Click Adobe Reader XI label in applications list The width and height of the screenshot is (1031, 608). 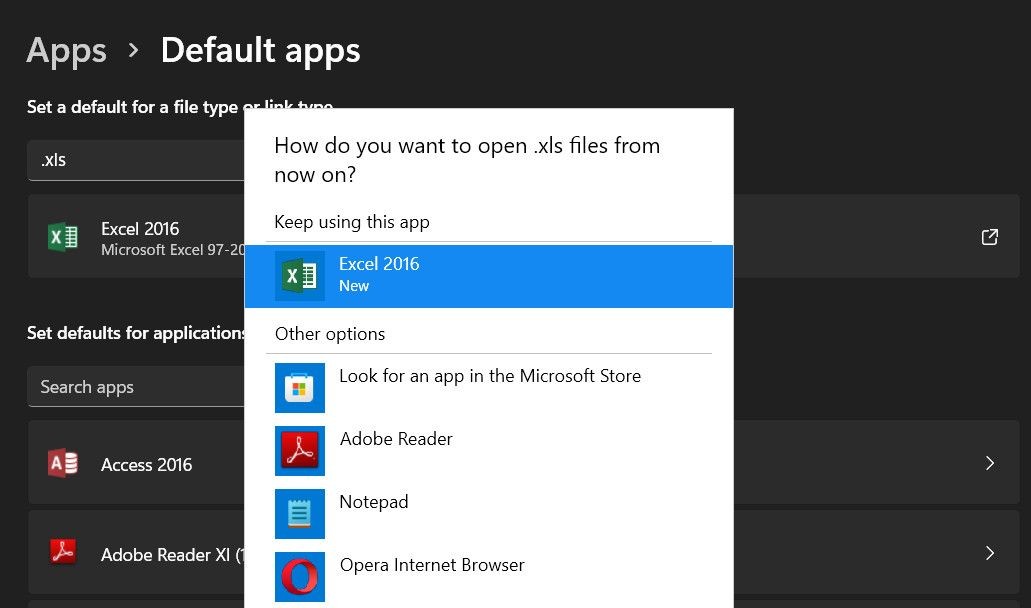click(172, 555)
